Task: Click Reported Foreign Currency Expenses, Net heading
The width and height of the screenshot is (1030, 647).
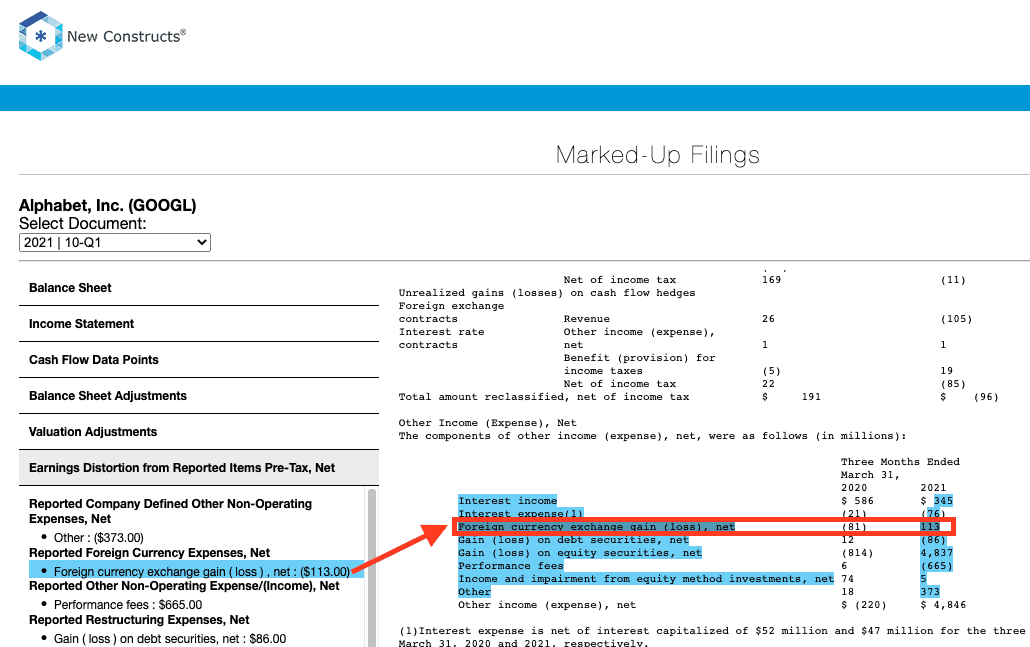Action: tap(149, 553)
